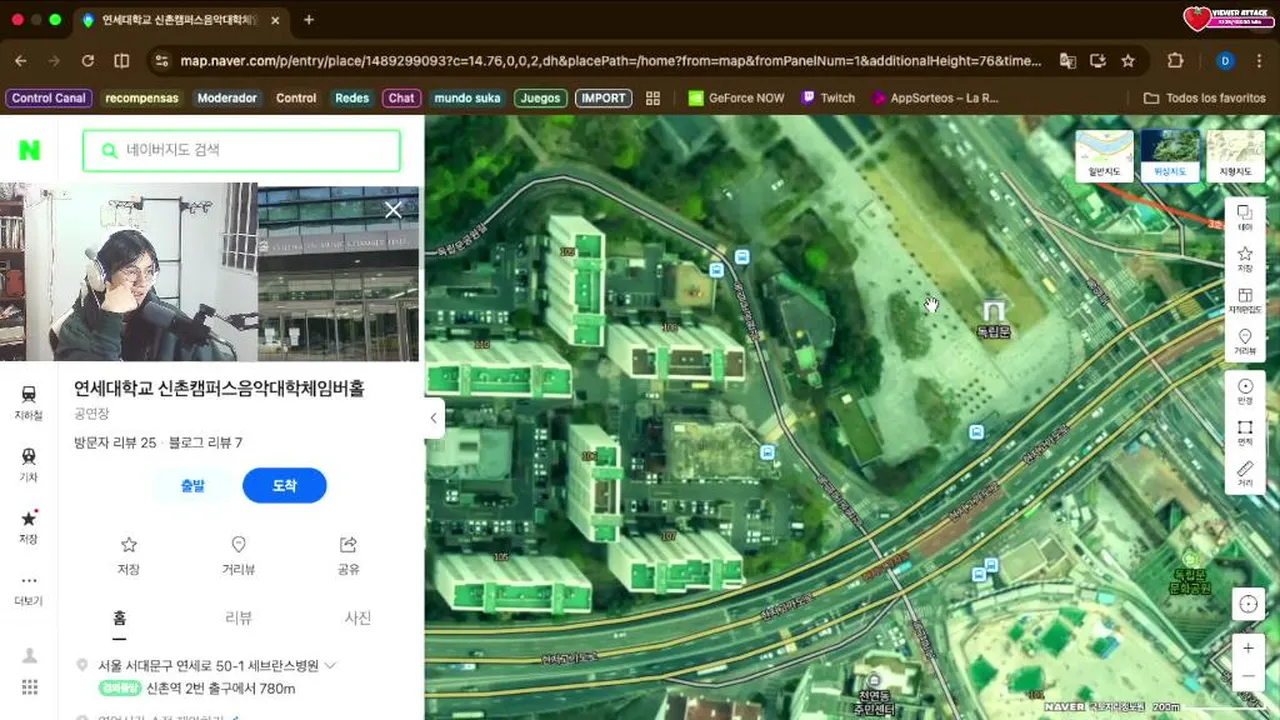1280x720 pixels.
Task: Open the apps grid icon in the sidebar
Action: coord(30,687)
